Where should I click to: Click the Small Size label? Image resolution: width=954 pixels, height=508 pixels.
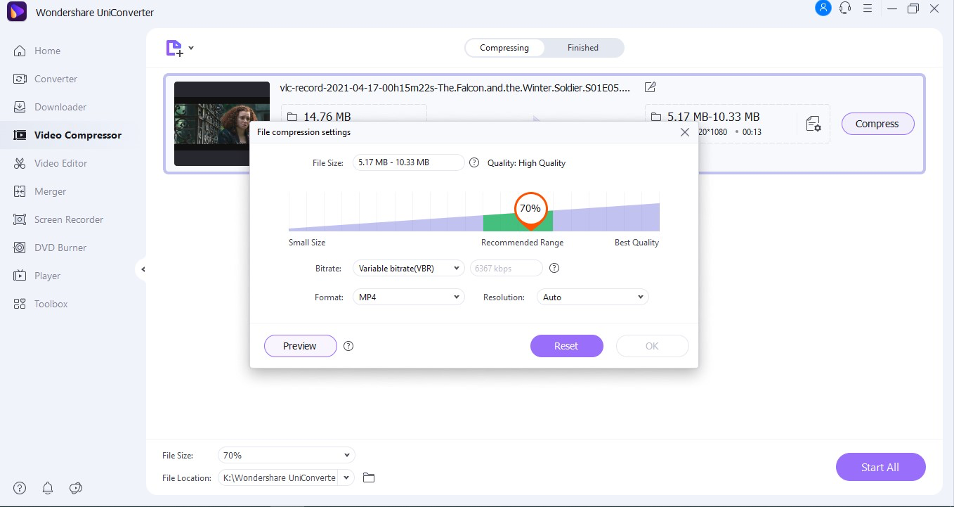(307, 242)
